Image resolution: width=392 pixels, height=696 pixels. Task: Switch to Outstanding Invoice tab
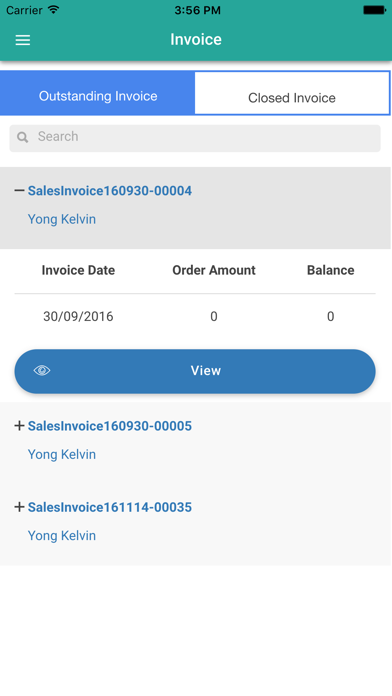click(98, 93)
